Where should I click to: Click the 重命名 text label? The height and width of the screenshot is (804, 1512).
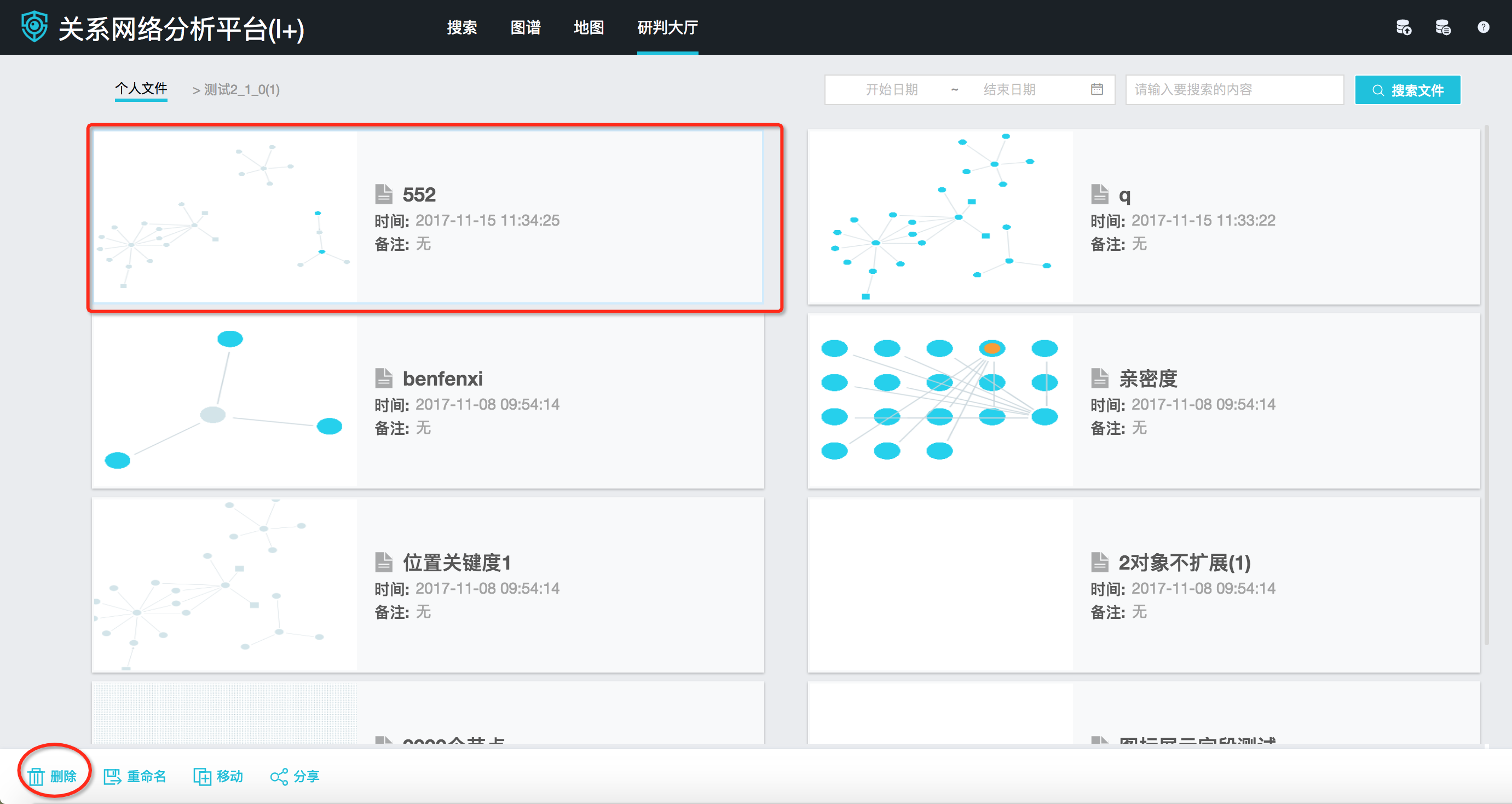coord(147,777)
